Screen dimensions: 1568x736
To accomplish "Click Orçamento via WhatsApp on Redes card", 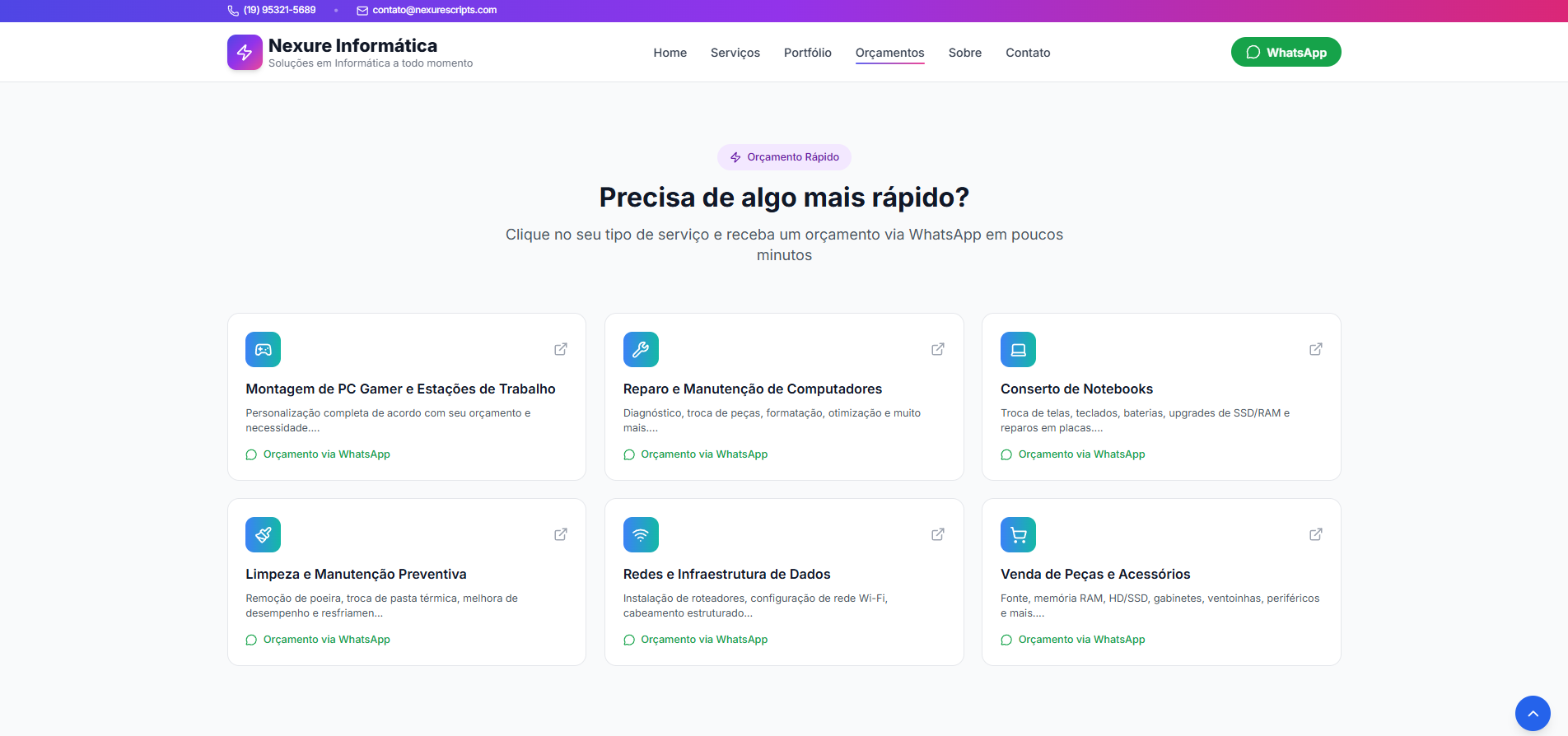I will pyautogui.click(x=704, y=640).
